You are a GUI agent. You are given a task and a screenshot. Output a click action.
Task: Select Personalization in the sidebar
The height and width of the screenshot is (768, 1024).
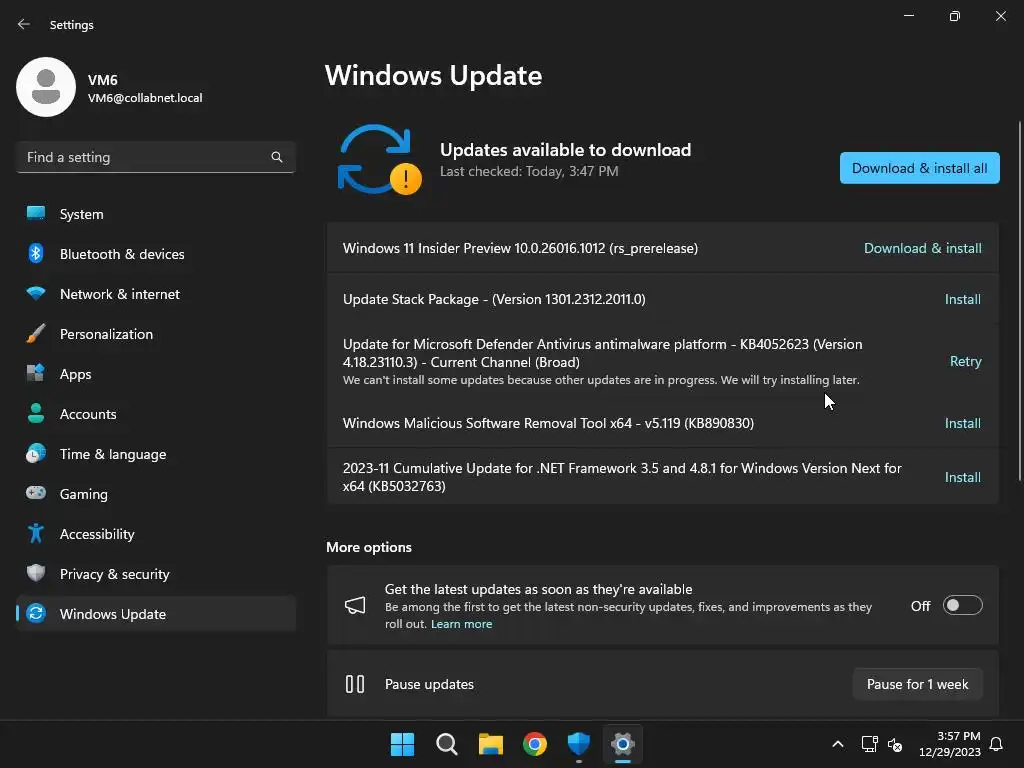(155, 334)
